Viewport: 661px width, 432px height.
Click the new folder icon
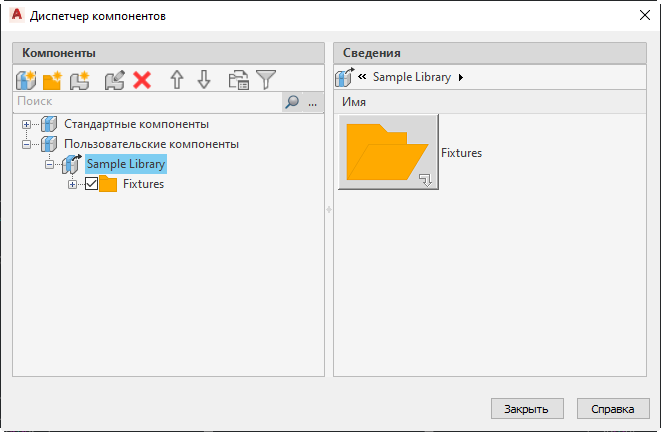click(x=53, y=80)
